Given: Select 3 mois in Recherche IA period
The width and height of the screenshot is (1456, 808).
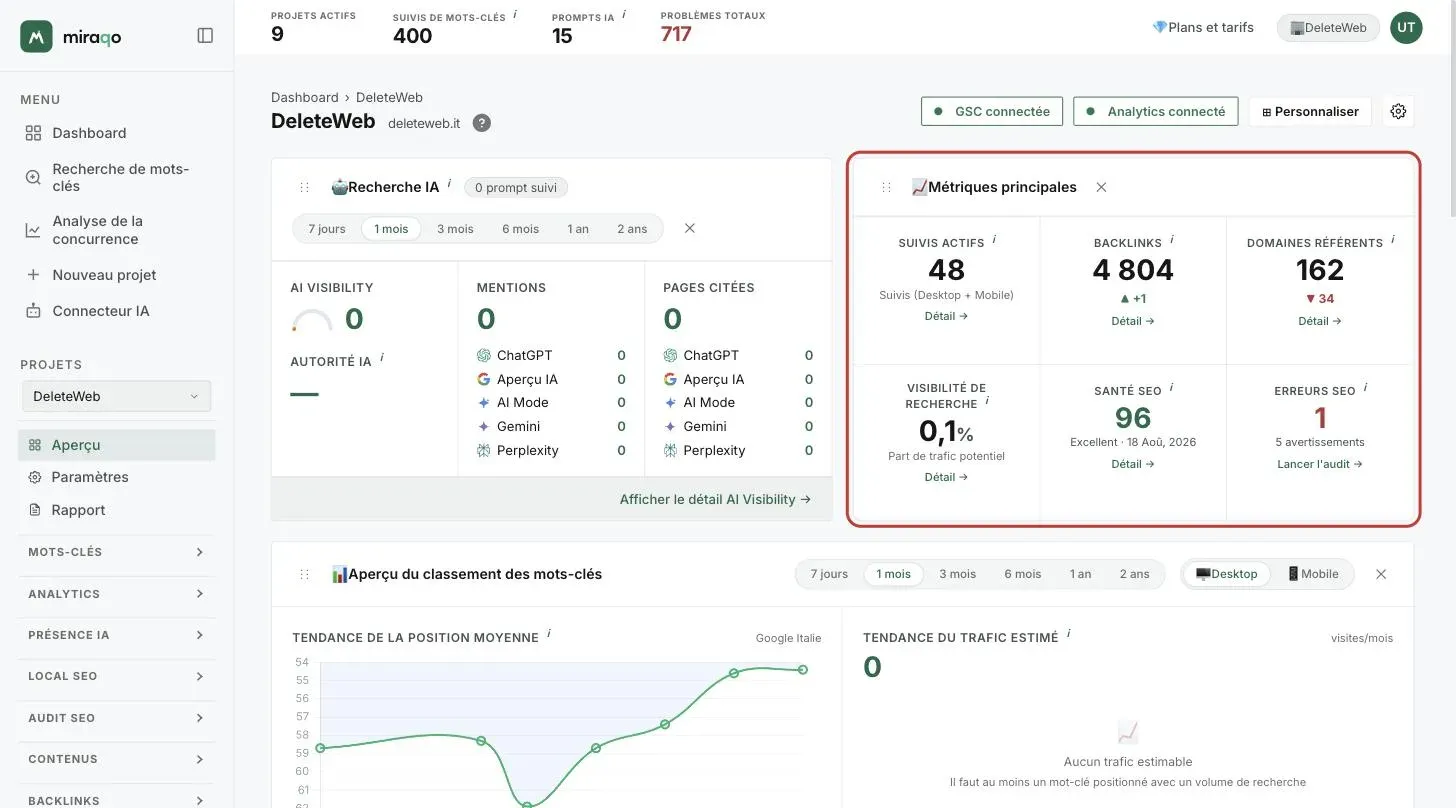Looking at the screenshot, I should click(x=455, y=229).
